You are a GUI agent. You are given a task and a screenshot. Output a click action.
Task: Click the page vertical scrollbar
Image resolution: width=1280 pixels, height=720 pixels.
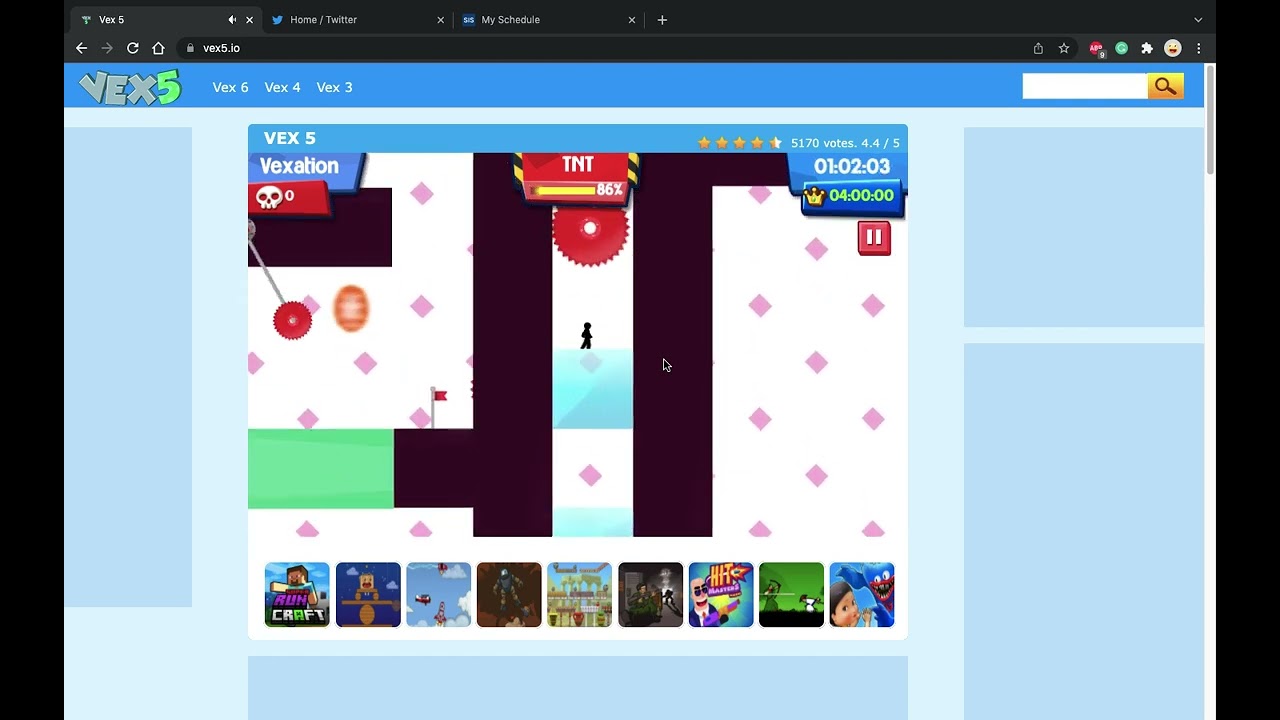[1210, 120]
